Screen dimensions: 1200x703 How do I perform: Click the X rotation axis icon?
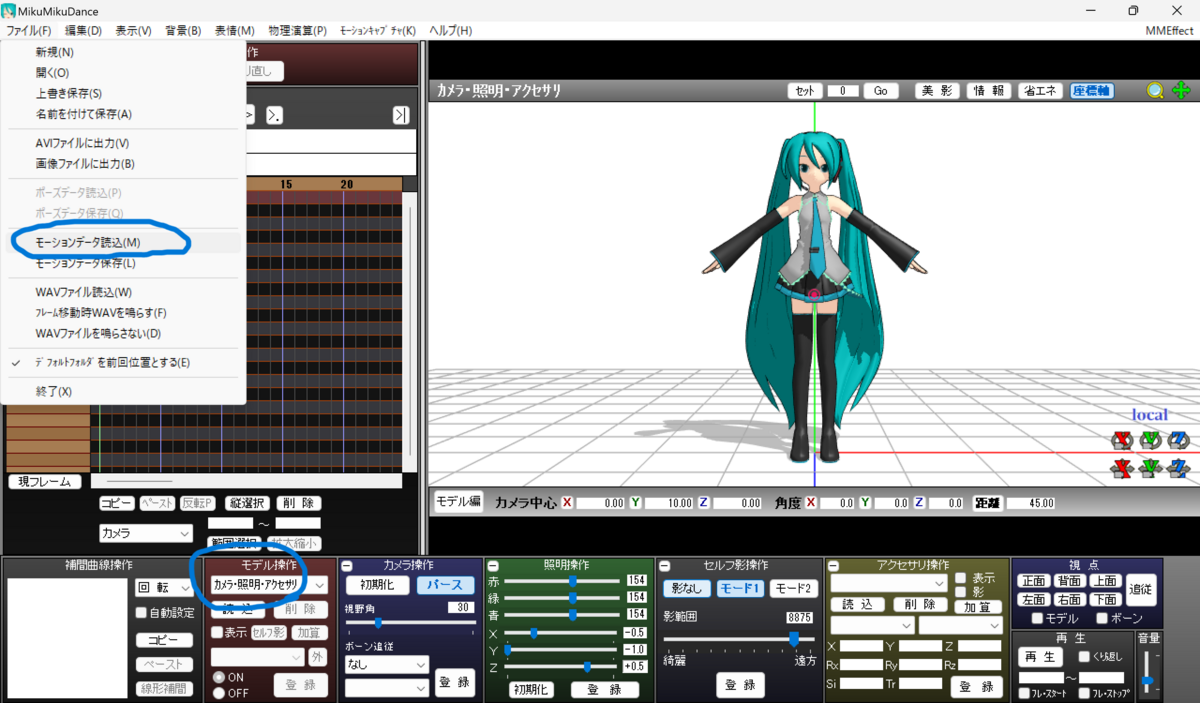[1123, 440]
